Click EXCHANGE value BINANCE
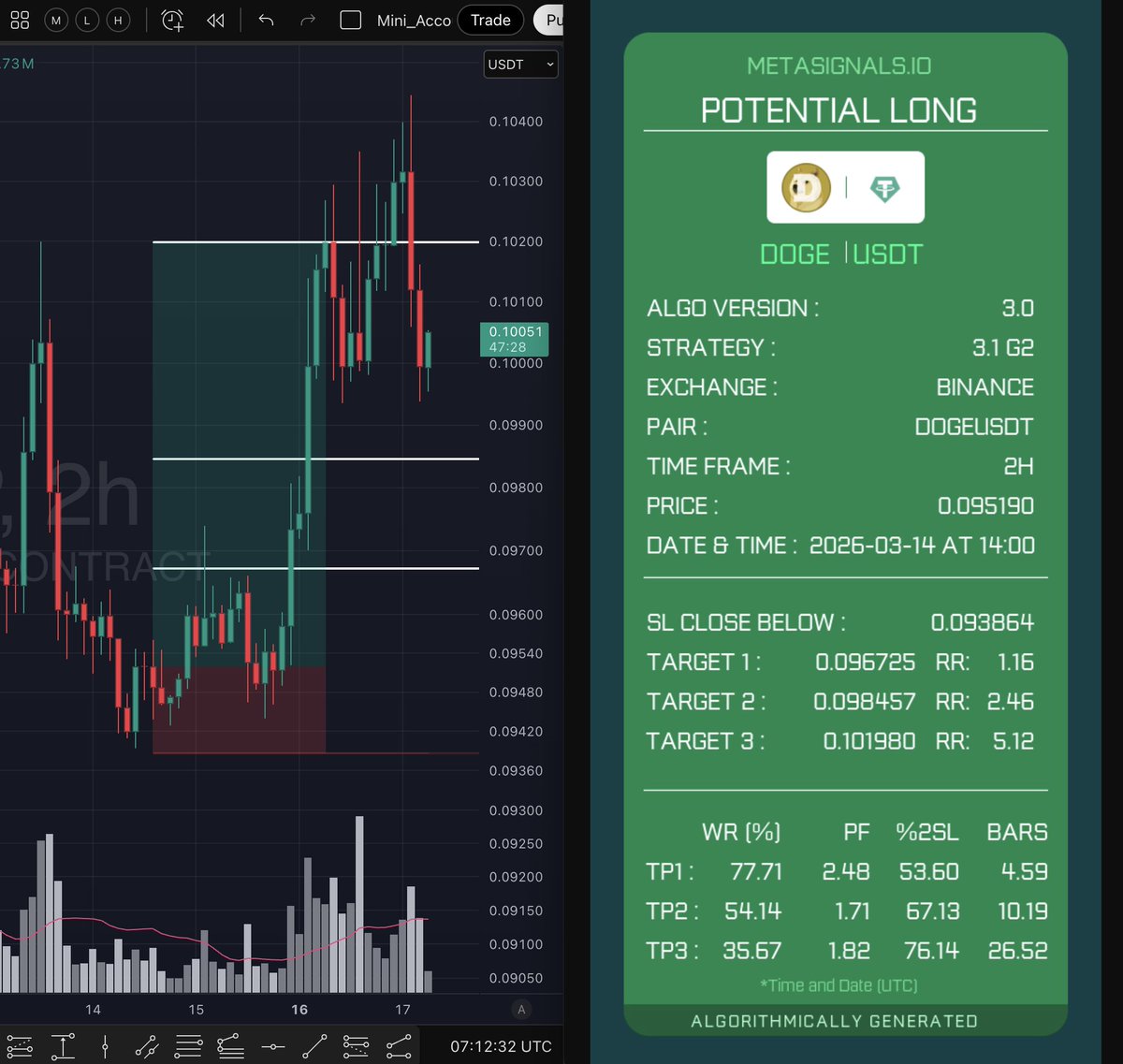The image size is (1123, 1064). coord(984,386)
